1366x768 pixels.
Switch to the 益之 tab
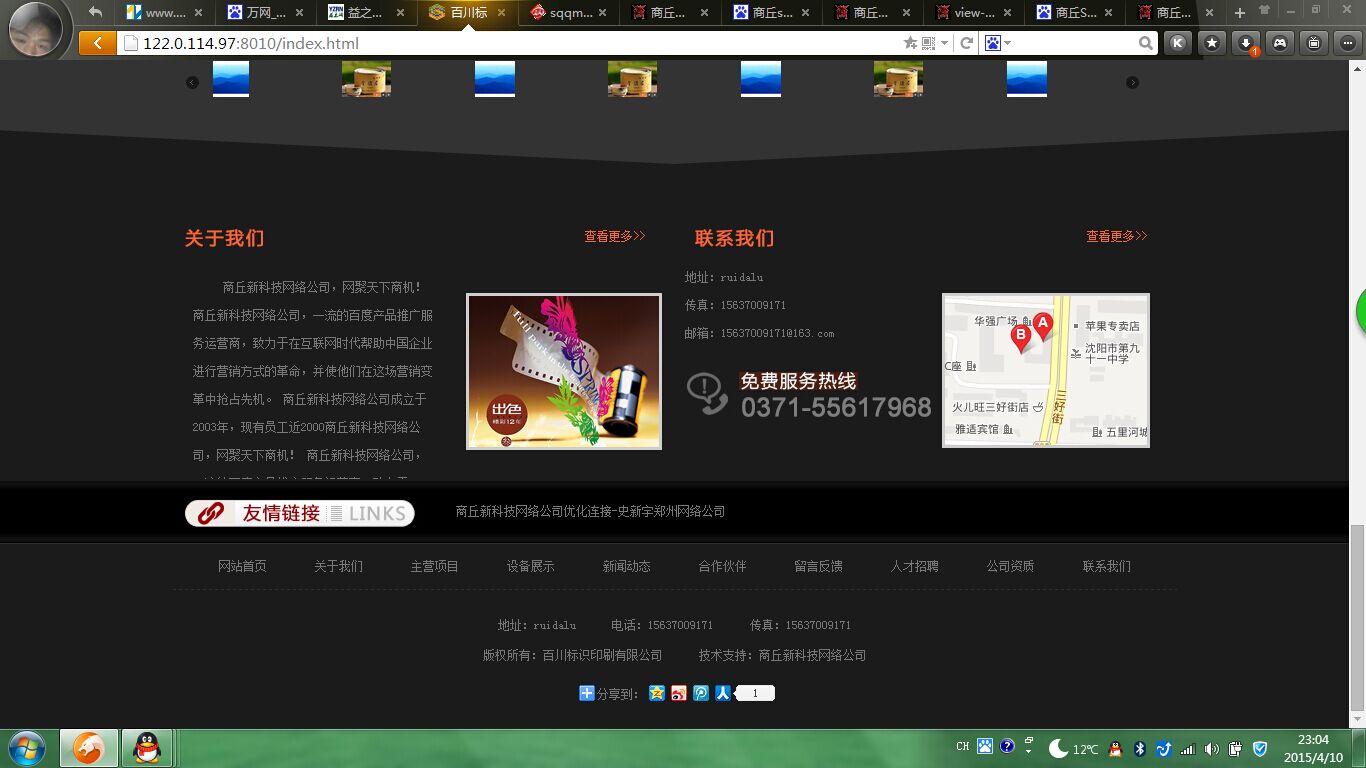[366, 13]
